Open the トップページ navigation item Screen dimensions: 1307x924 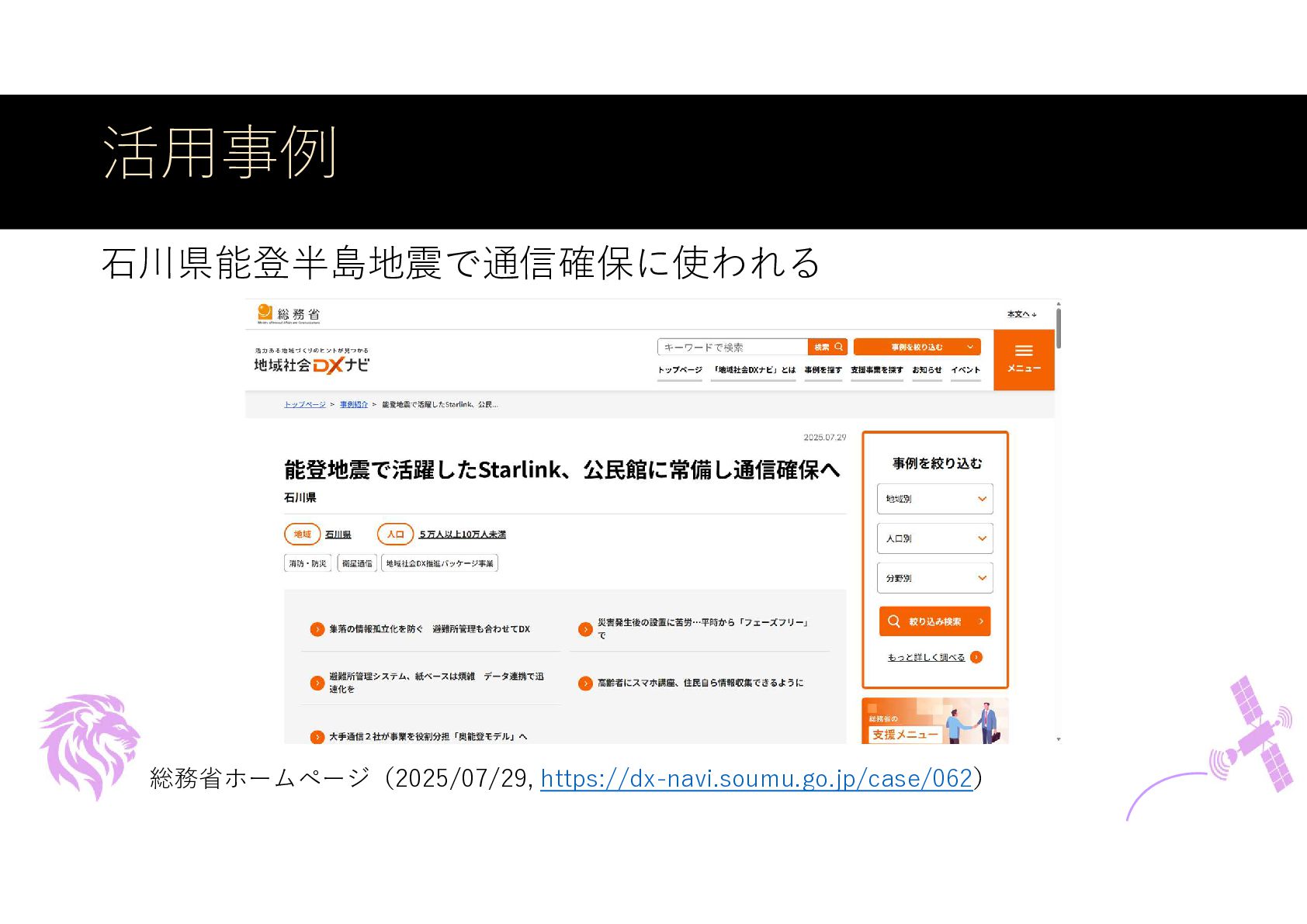(x=680, y=370)
